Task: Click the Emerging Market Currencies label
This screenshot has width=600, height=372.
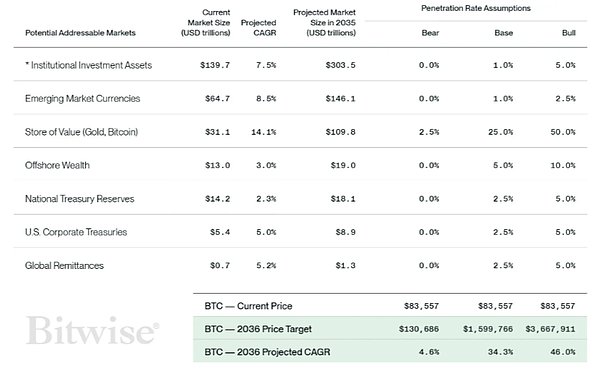Action: [83, 99]
